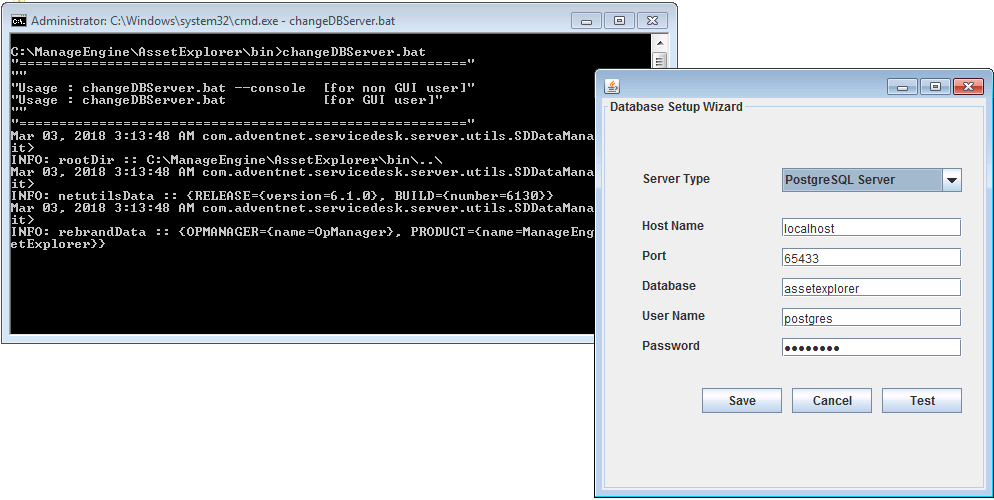This screenshot has width=994, height=500.
Task: Click the netutilsData INFO line in console
Action: (x=282, y=196)
